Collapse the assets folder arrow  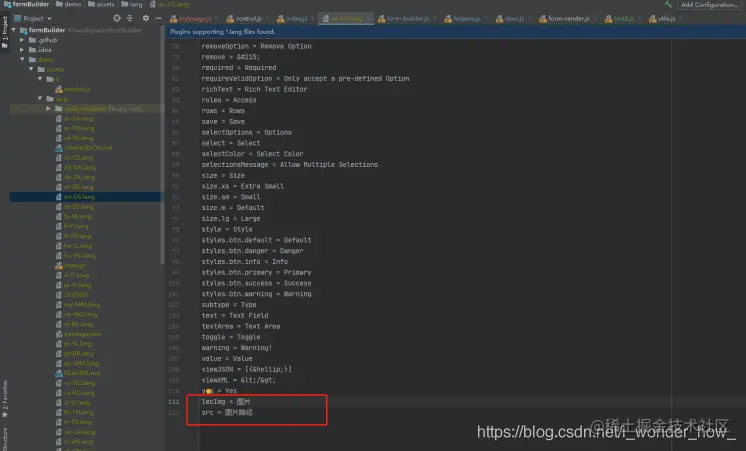pyautogui.click(x=31, y=69)
